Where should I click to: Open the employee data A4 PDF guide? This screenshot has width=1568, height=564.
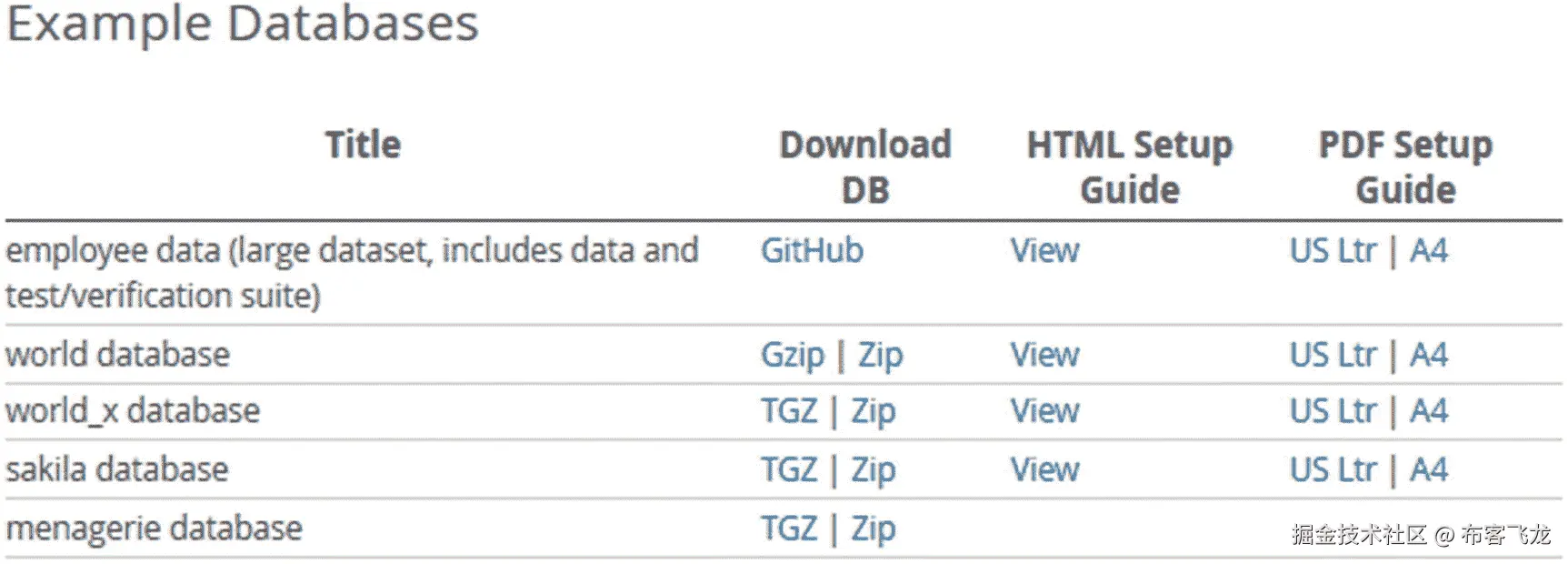tap(1428, 250)
